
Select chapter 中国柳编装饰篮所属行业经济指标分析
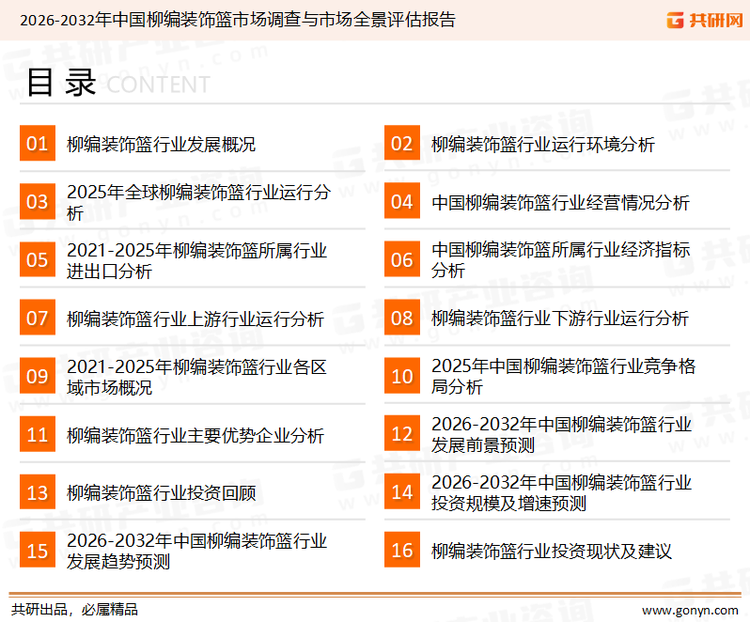[561, 260]
